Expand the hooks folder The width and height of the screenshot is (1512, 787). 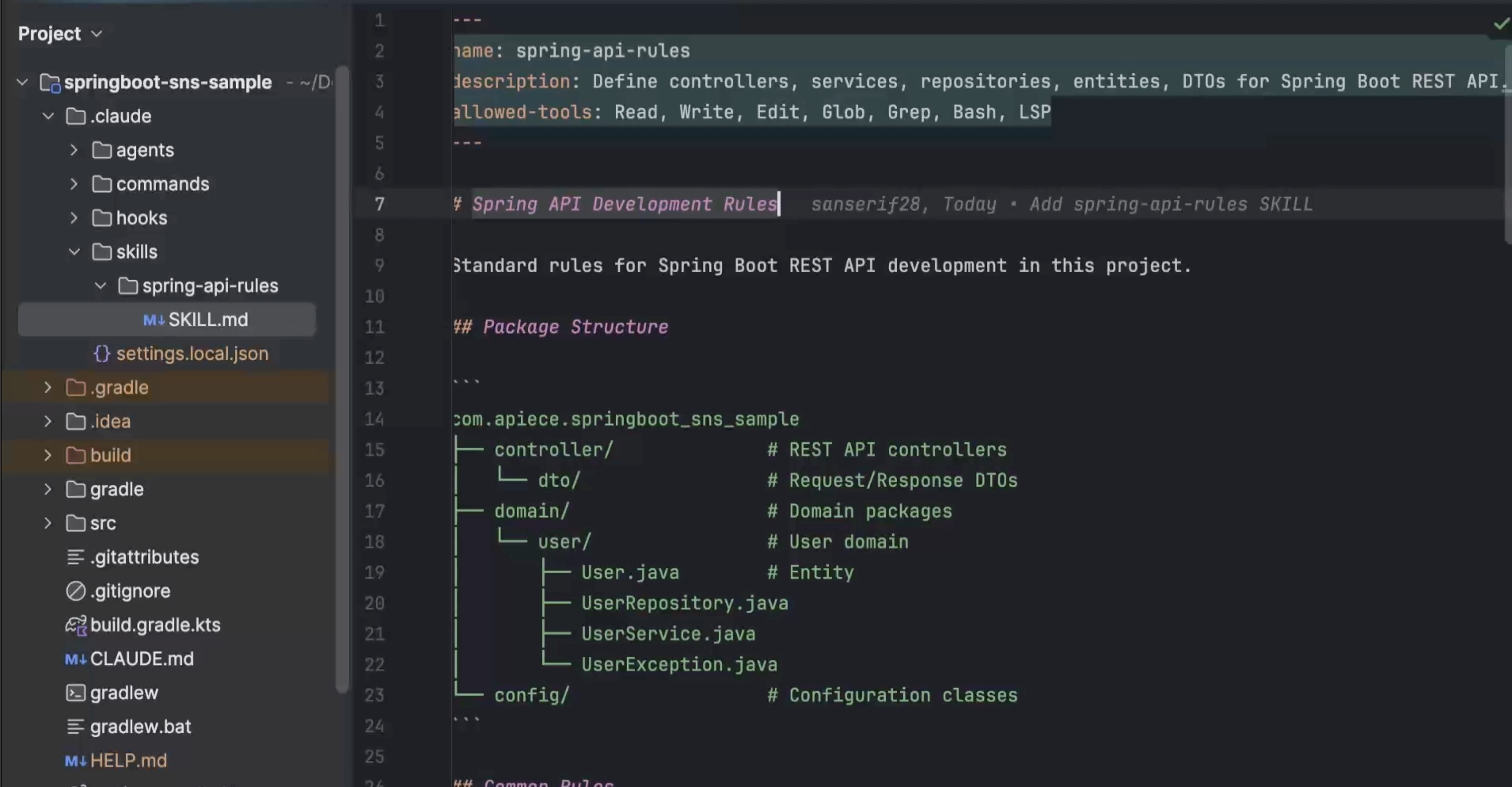pos(74,219)
